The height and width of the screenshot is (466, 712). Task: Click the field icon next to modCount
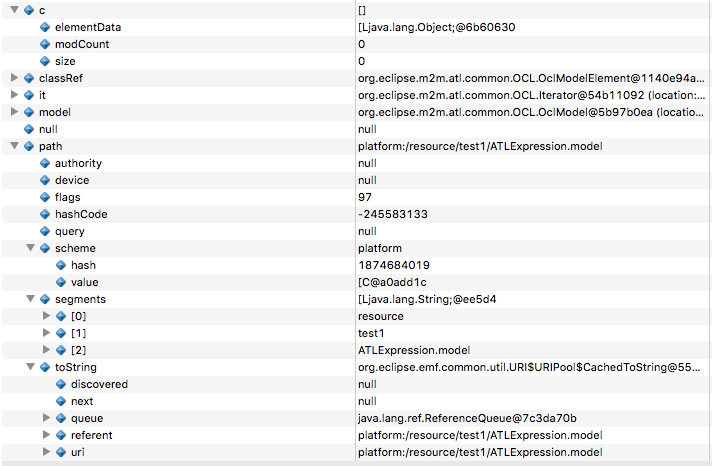pyautogui.click(x=45, y=44)
